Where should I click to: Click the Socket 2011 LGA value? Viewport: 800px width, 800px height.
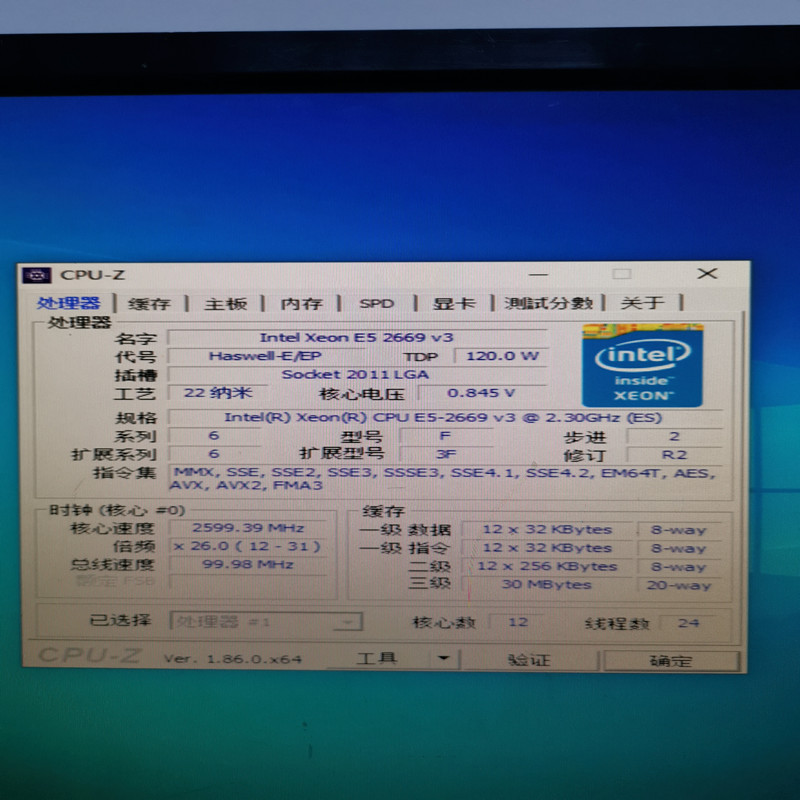click(x=356, y=374)
